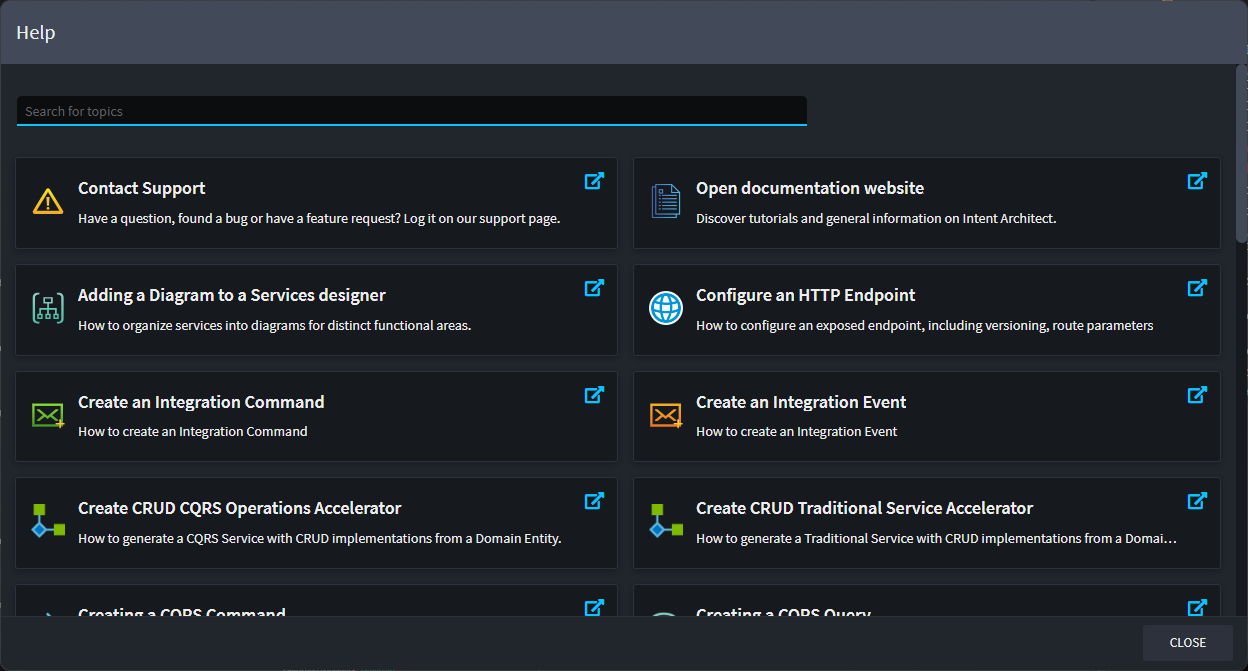This screenshot has width=1248, height=671.
Task: Click the diagram icon for Services designer
Action: point(48,309)
